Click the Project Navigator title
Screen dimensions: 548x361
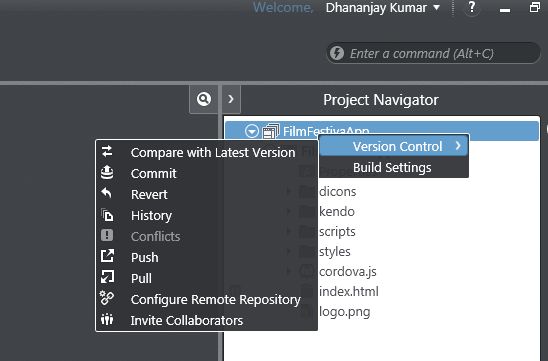(x=381, y=100)
